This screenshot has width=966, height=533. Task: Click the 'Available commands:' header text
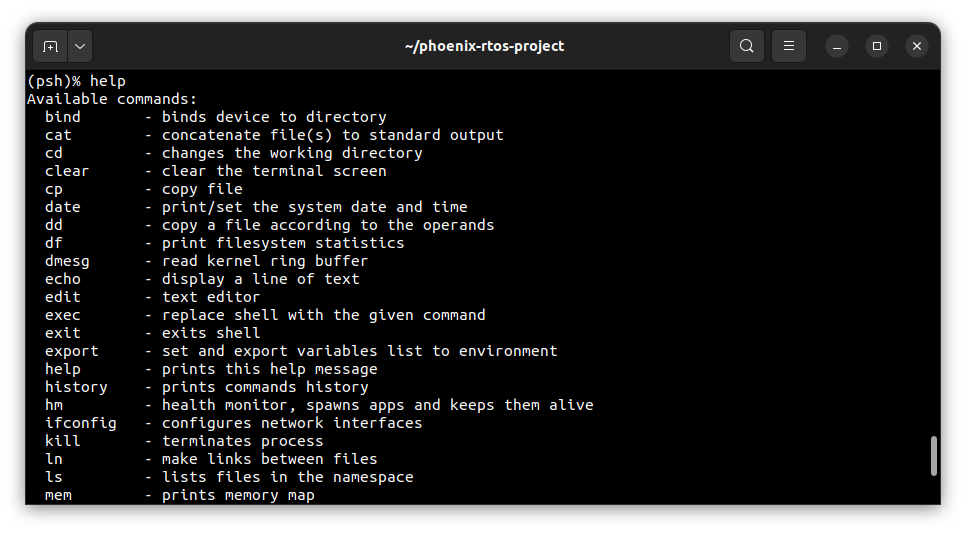point(112,99)
